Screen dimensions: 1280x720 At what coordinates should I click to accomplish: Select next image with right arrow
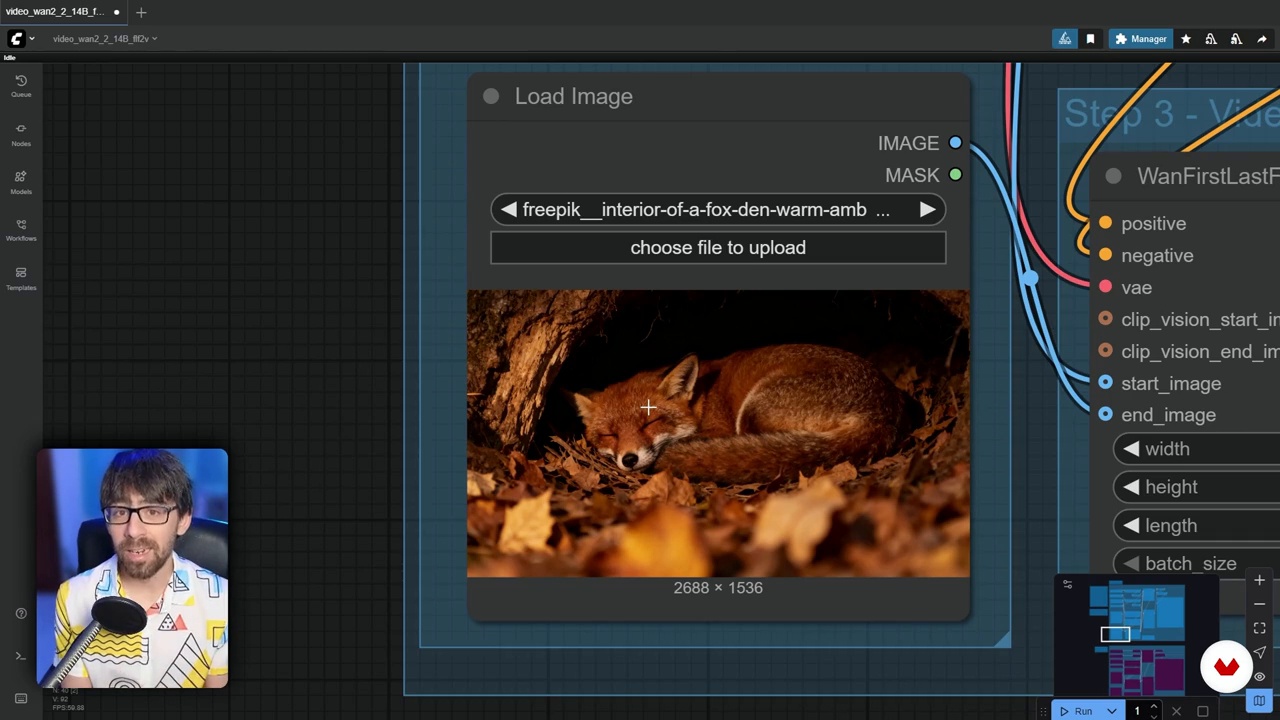tap(927, 210)
